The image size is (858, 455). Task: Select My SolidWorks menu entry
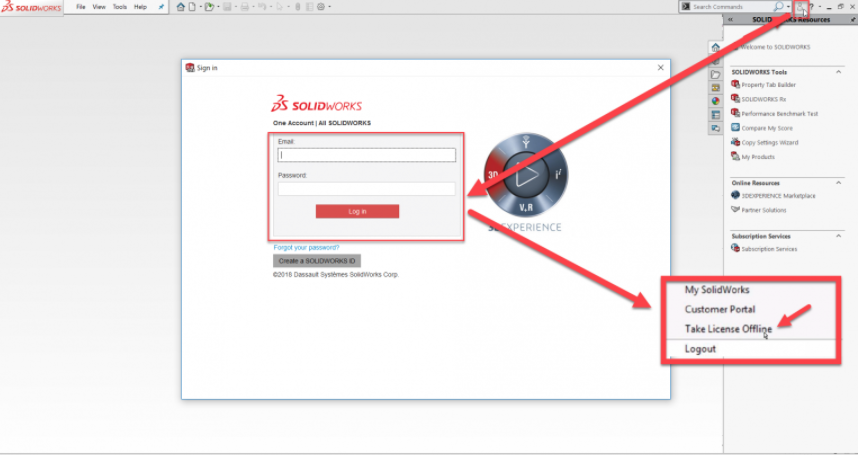[717, 290]
